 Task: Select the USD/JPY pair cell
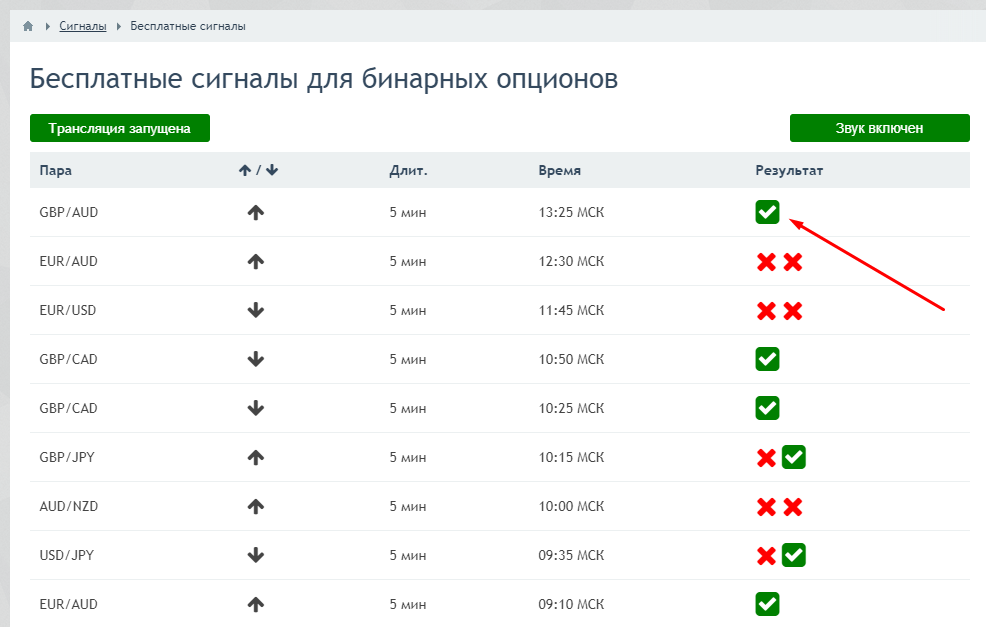(x=67, y=555)
